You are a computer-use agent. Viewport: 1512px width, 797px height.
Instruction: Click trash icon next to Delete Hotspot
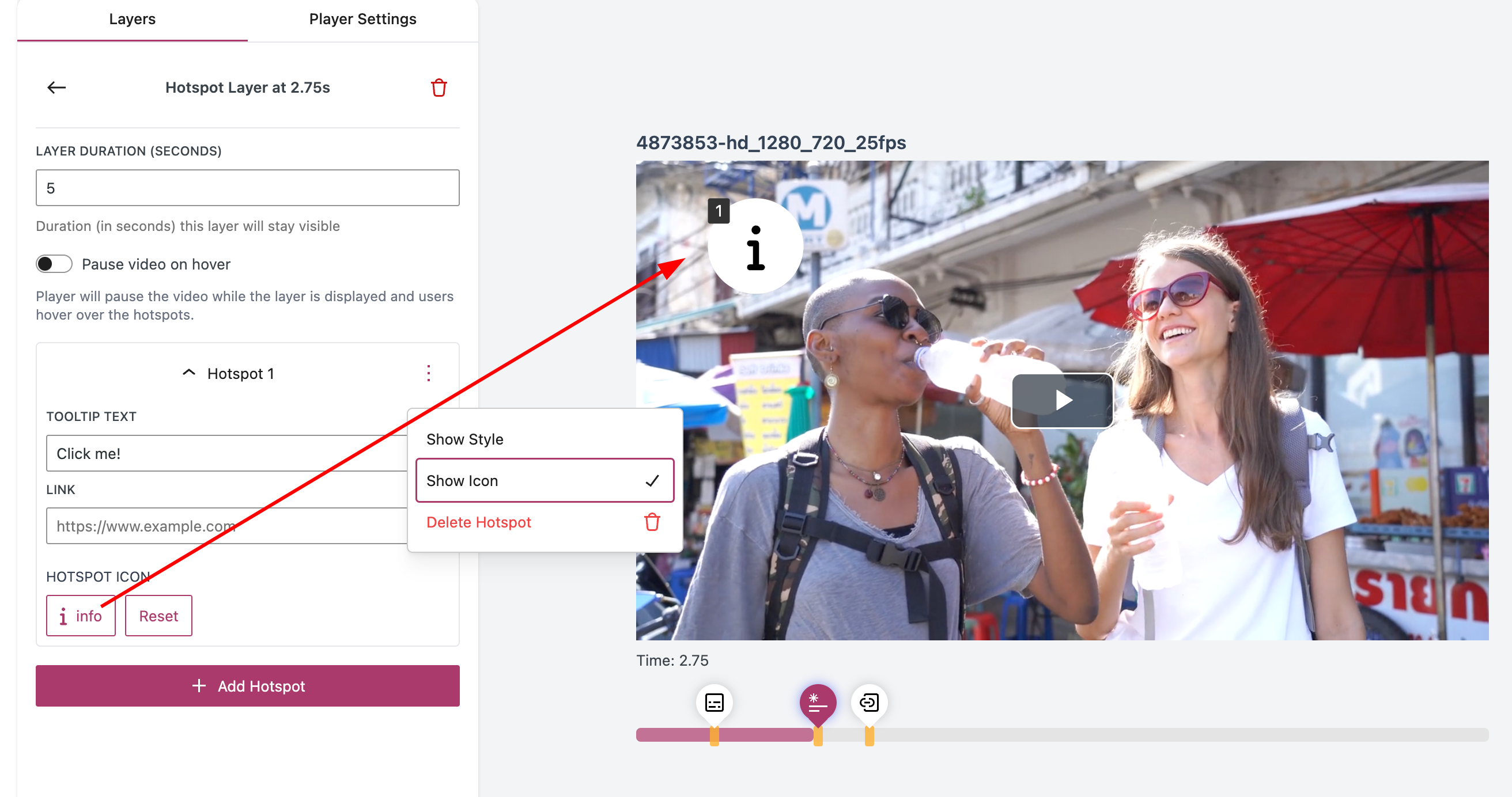pyautogui.click(x=652, y=522)
